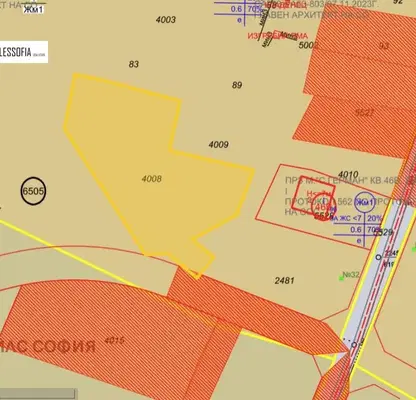Click parcel label 4003
Image resolution: width=416 pixels, height=400 pixels.
coord(166,20)
